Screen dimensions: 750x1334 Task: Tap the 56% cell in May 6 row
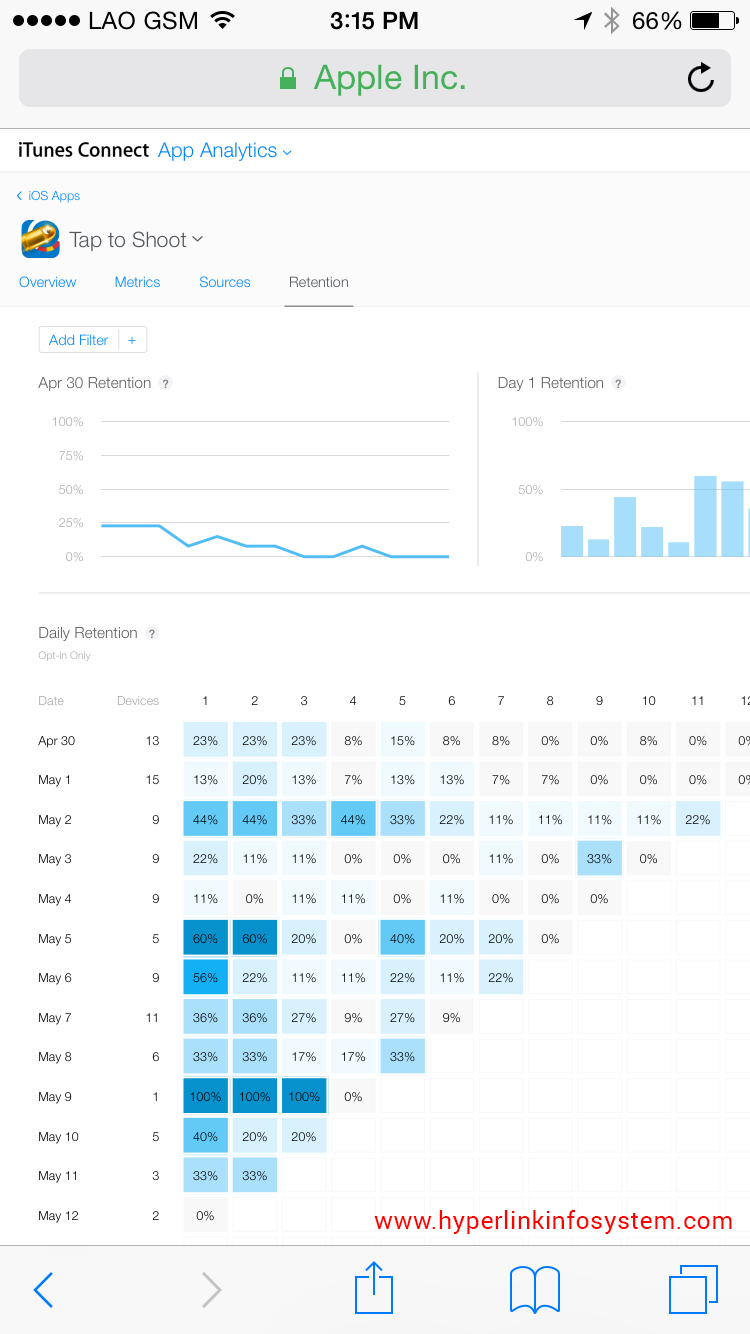coord(206,978)
